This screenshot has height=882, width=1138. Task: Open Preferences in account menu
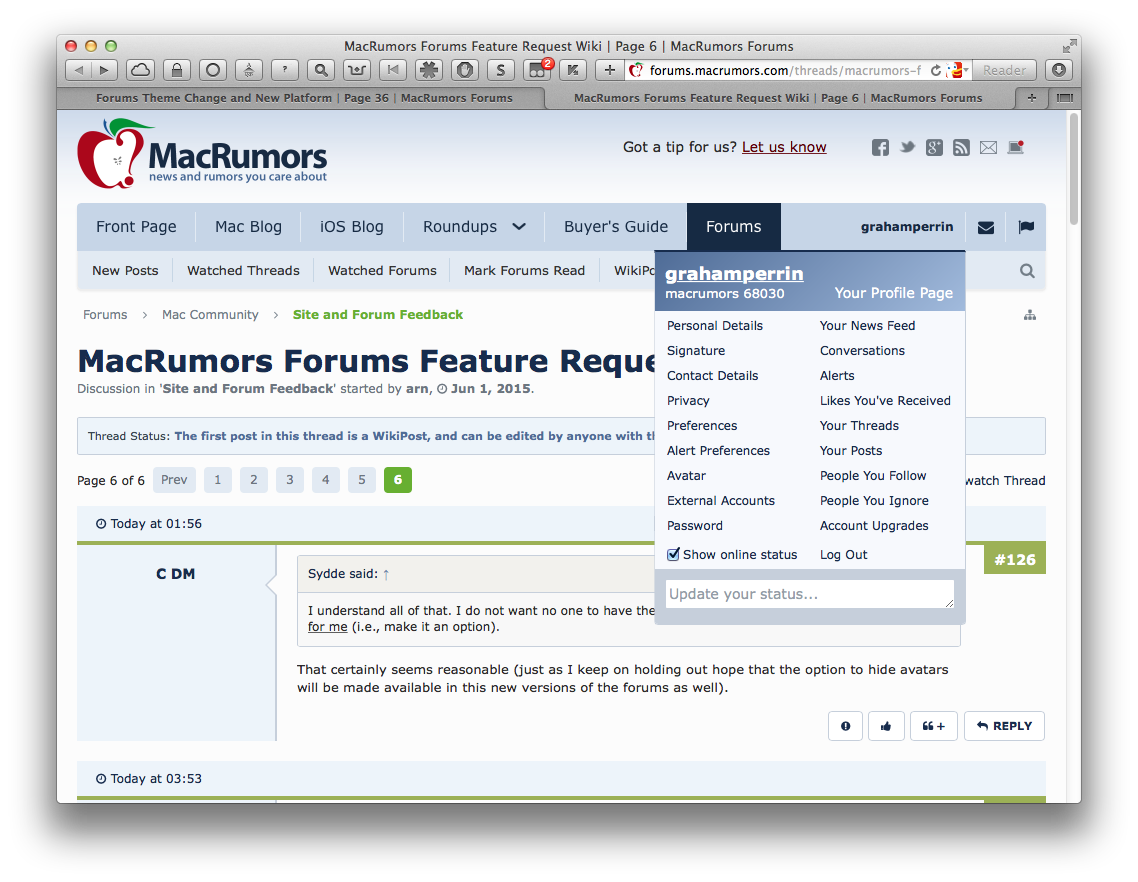point(702,426)
